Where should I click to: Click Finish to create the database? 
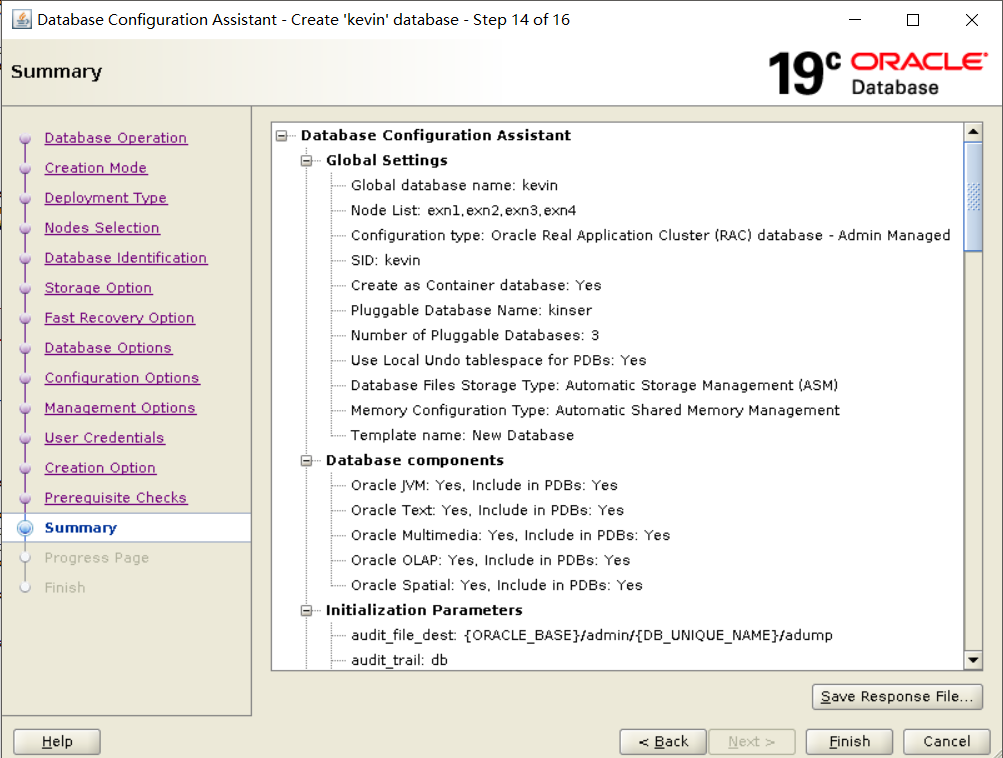pyautogui.click(x=849, y=741)
